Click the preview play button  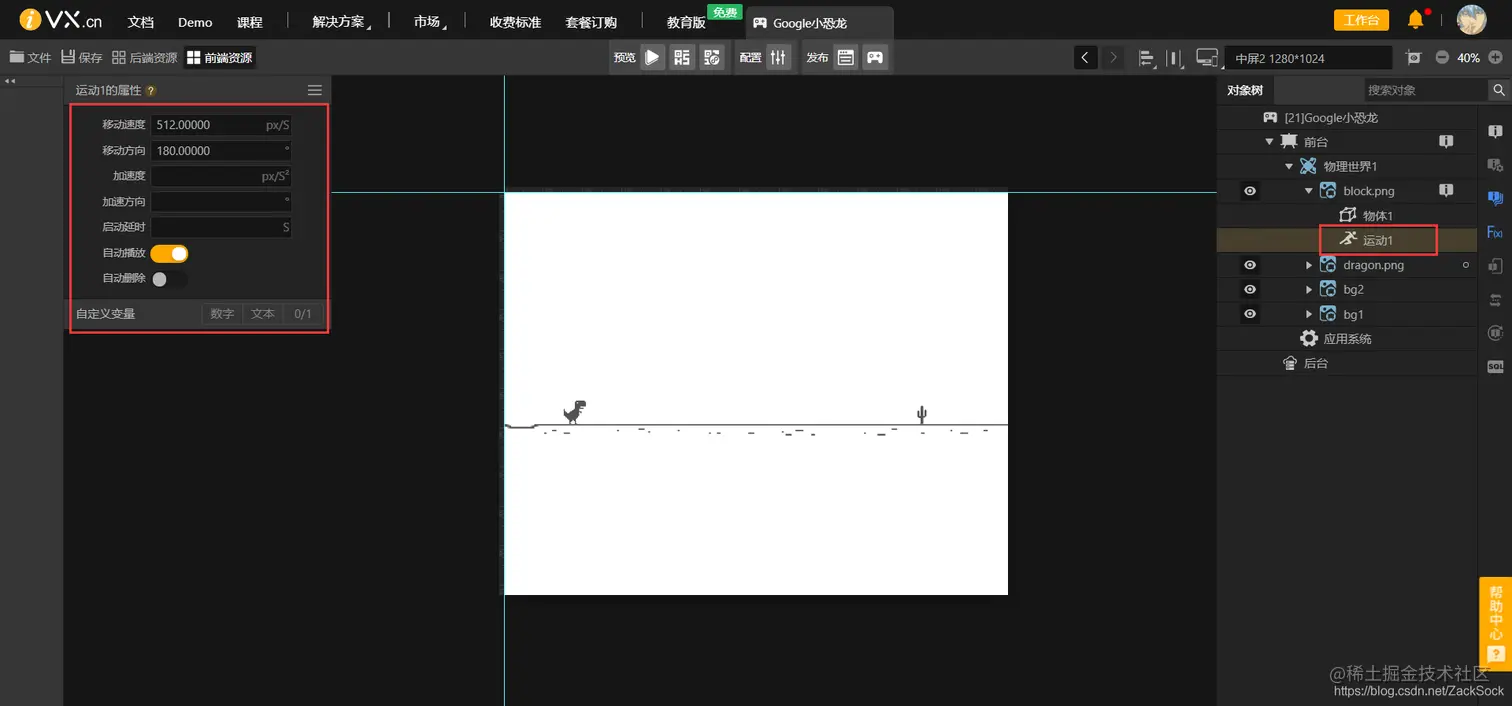(652, 58)
